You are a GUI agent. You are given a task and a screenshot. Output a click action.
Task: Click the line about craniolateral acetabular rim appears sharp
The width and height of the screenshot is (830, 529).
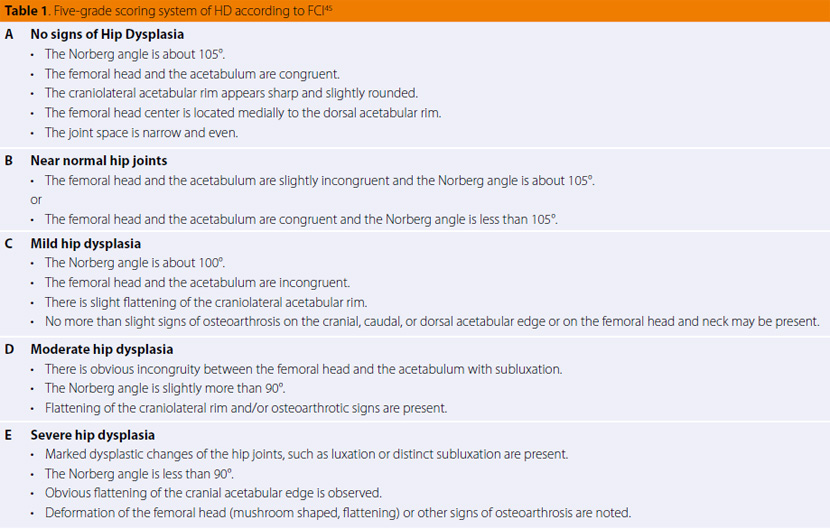pyautogui.click(x=231, y=93)
